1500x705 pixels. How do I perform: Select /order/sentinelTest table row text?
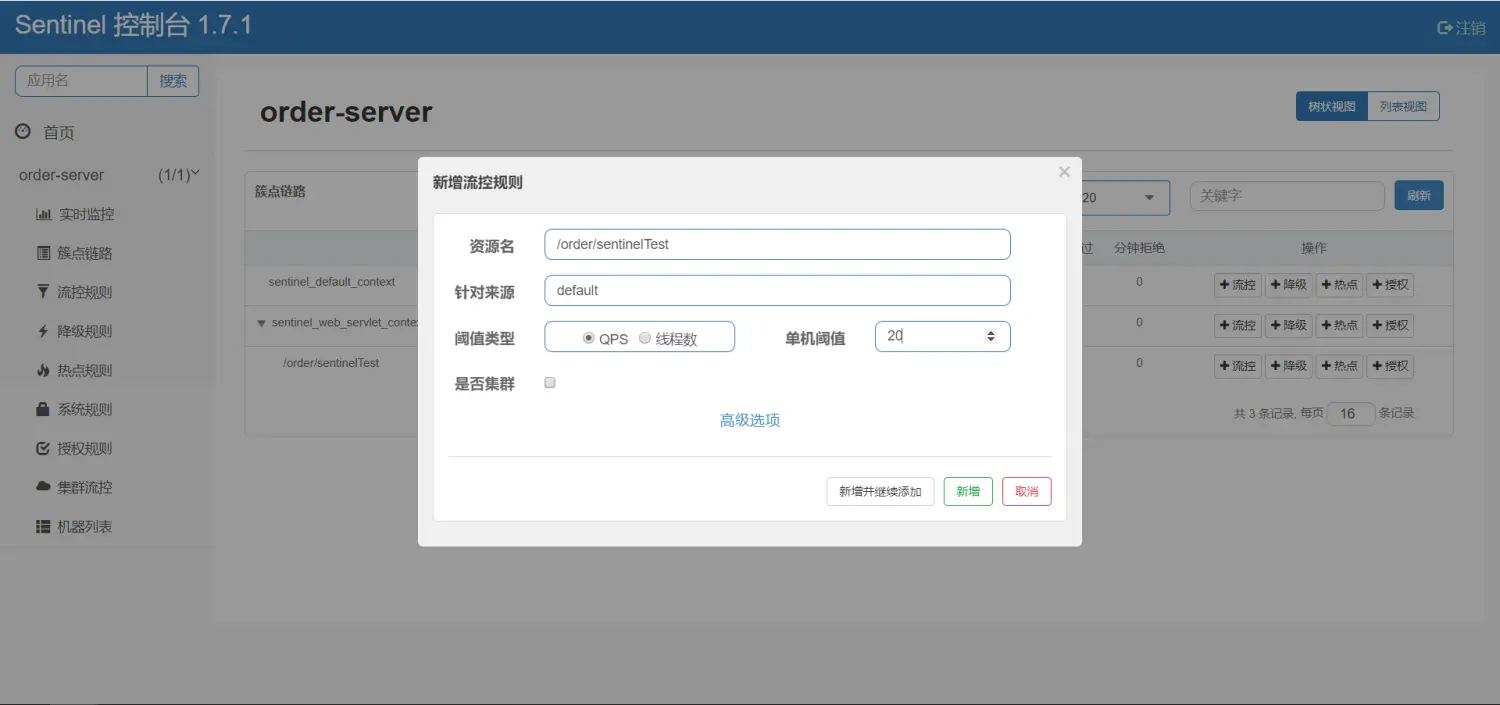tap(331, 363)
